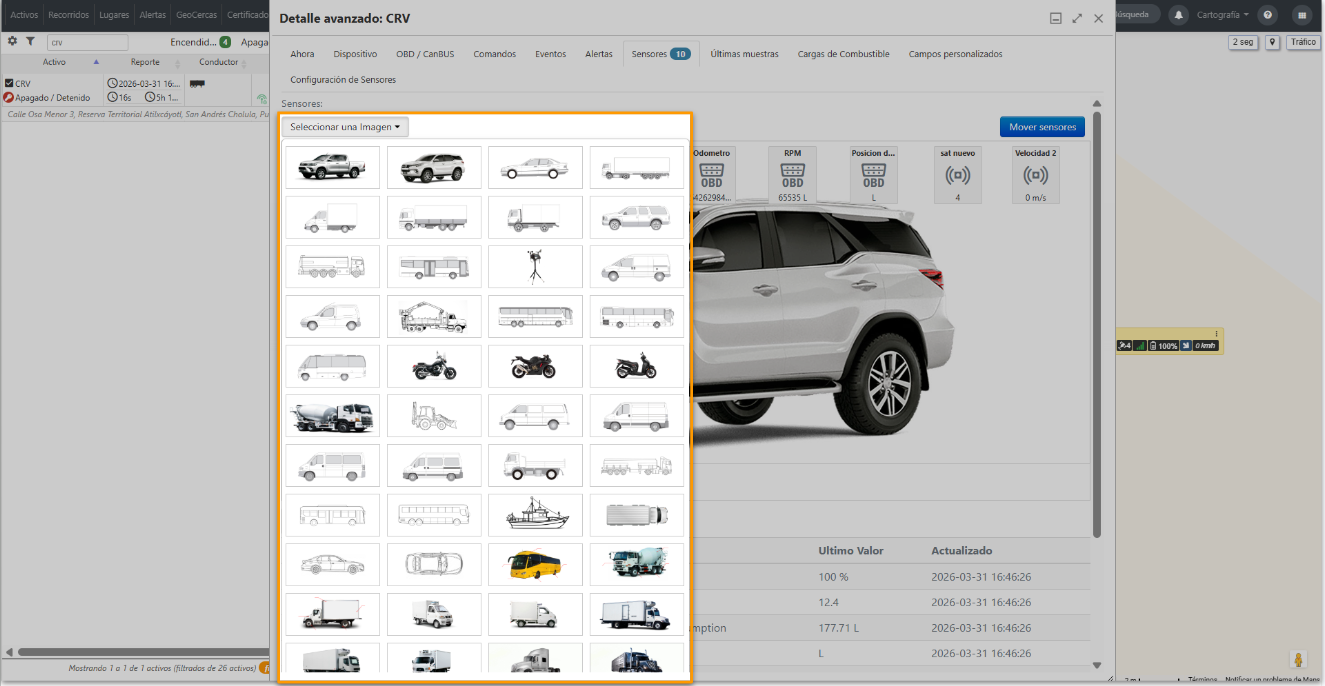Image resolution: width=1325 pixels, height=686 pixels.
Task: Click the Mover sensores button
Action: click(1042, 127)
